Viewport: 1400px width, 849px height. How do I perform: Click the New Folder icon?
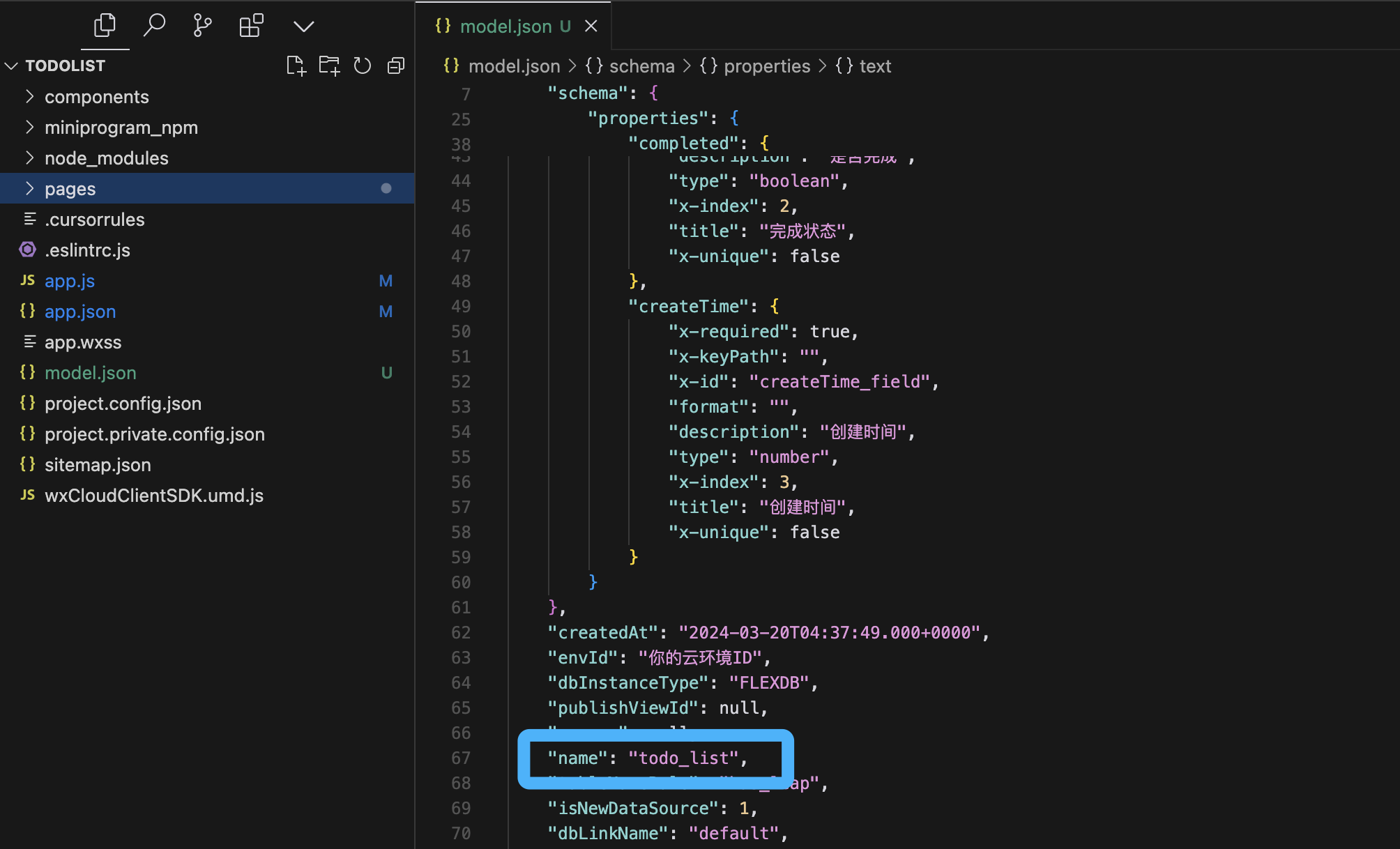tap(329, 66)
